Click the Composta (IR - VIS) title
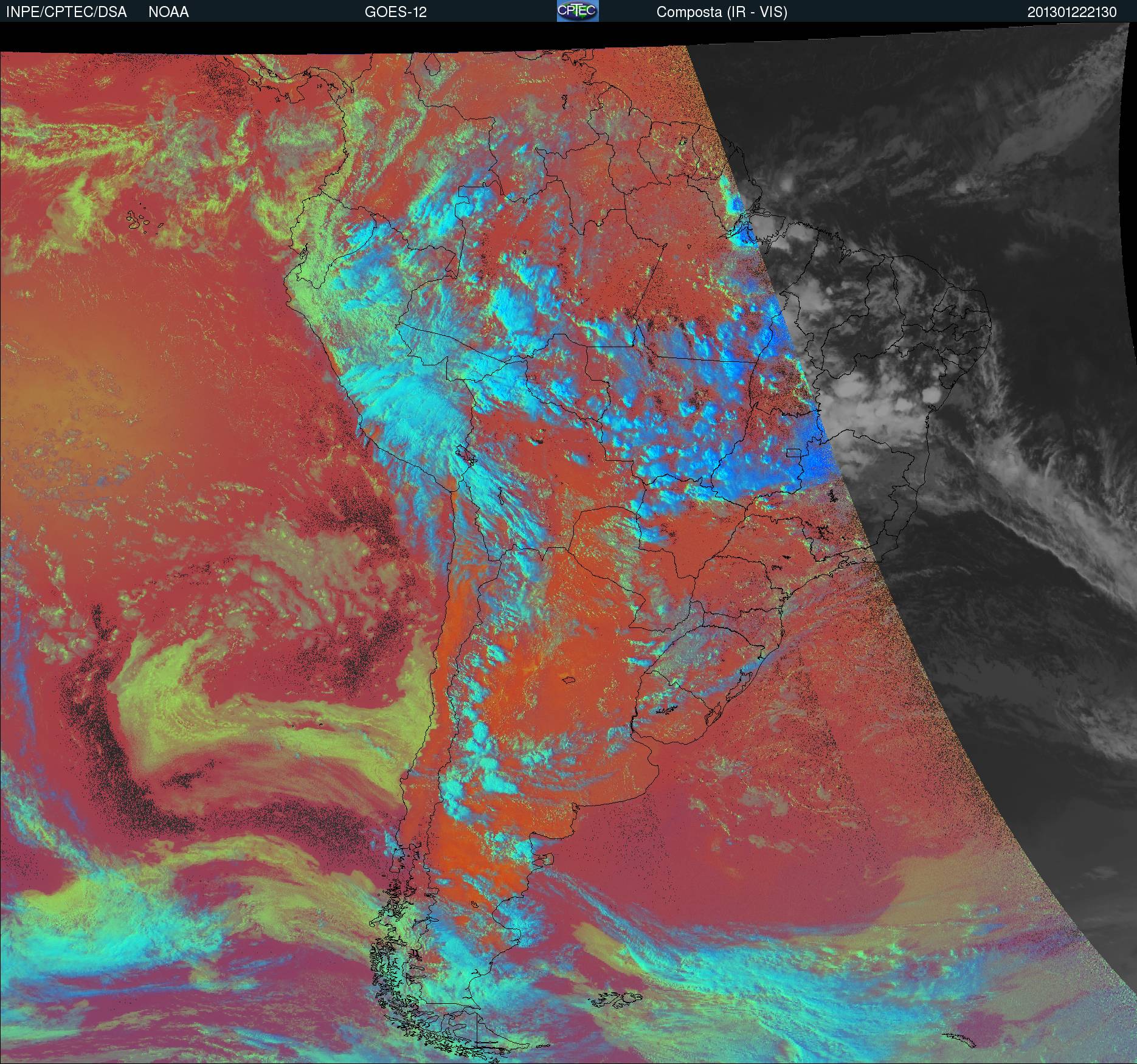 pyautogui.click(x=722, y=12)
